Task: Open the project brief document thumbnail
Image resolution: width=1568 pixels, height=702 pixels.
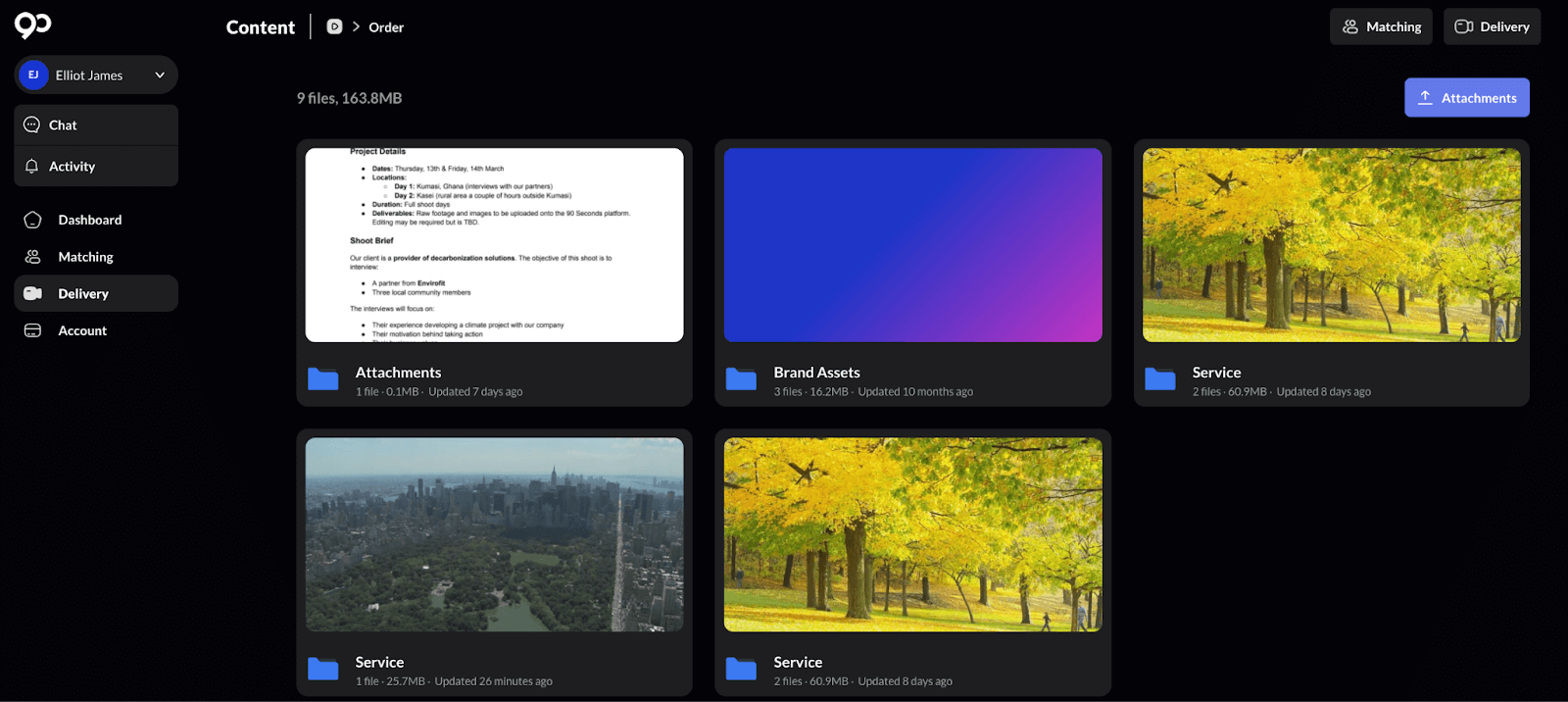Action: [x=494, y=245]
